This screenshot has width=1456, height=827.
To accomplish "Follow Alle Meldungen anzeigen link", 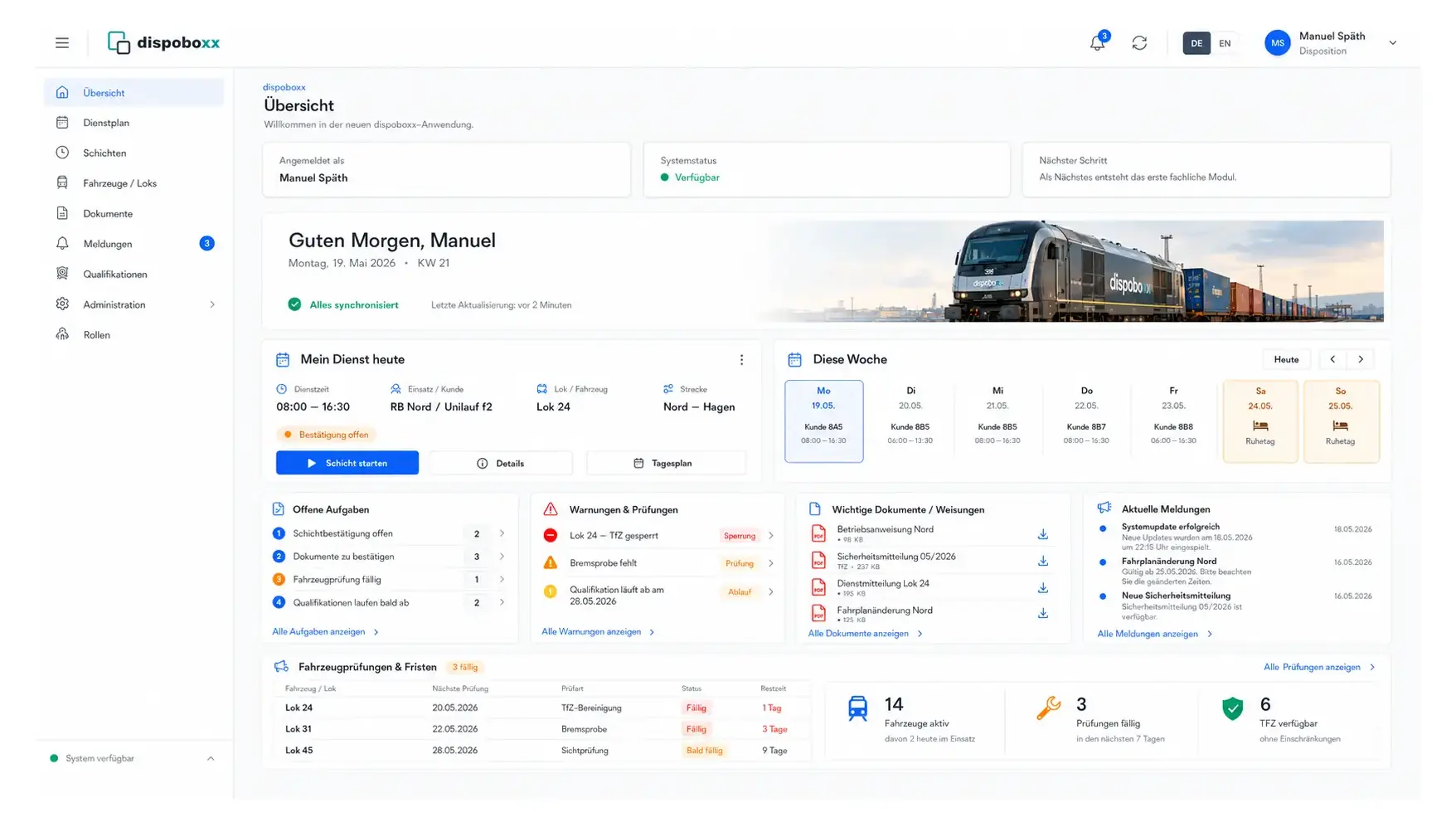I will tap(1154, 634).
